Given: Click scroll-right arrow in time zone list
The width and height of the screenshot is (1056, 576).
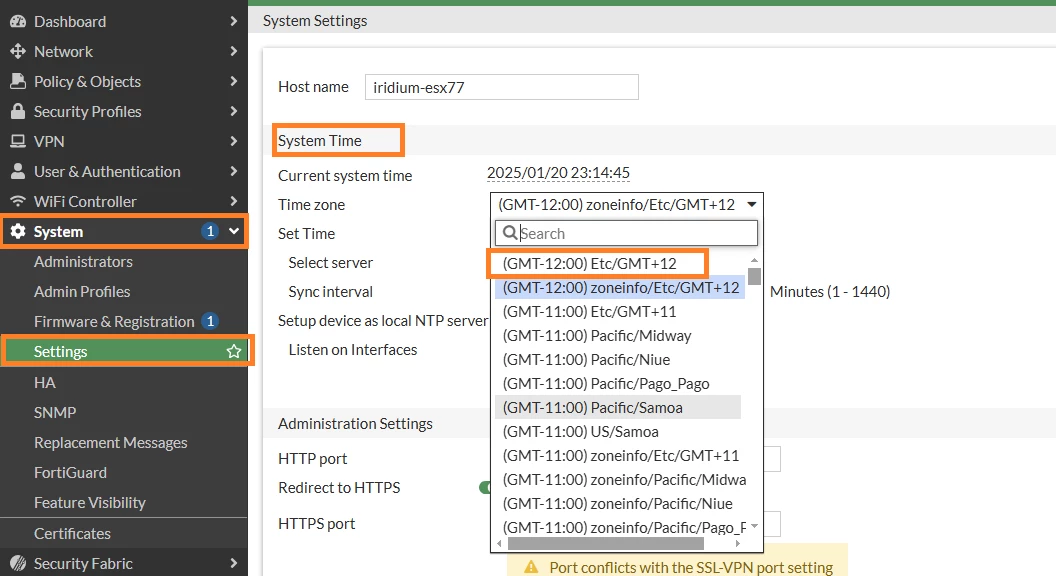Looking at the screenshot, I should 738,543.
